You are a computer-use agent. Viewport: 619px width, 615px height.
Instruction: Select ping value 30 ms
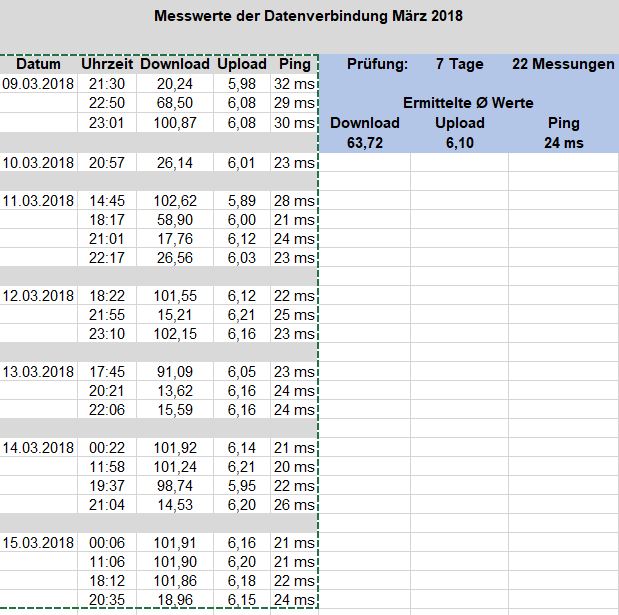[294, 123]
